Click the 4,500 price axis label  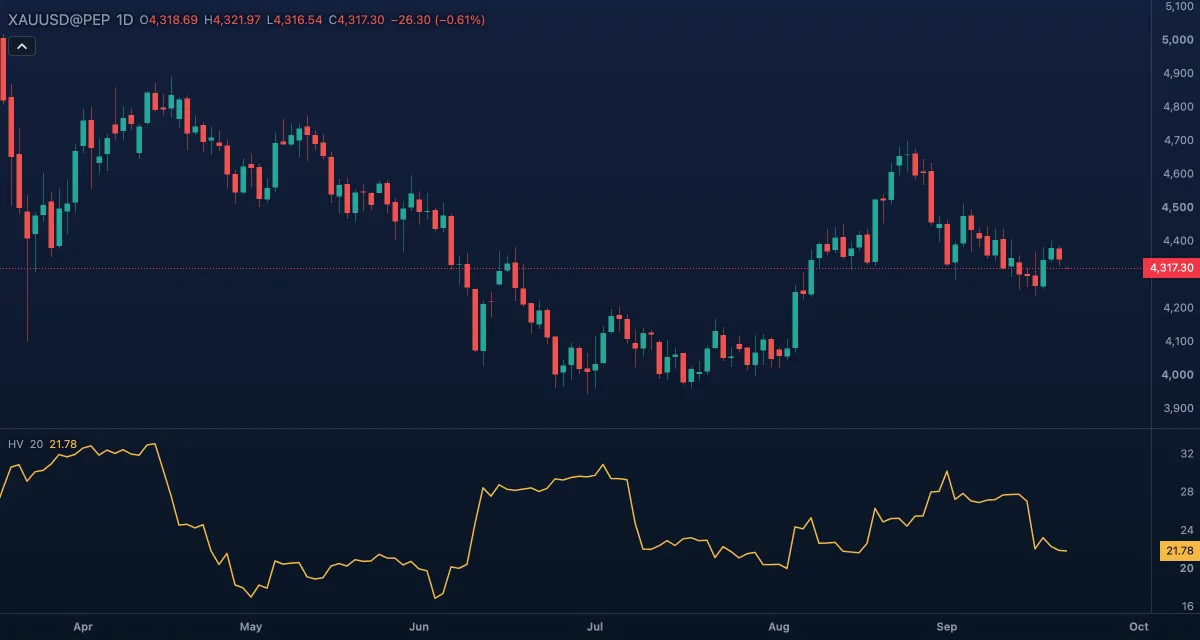click(x=1176, y=207)
